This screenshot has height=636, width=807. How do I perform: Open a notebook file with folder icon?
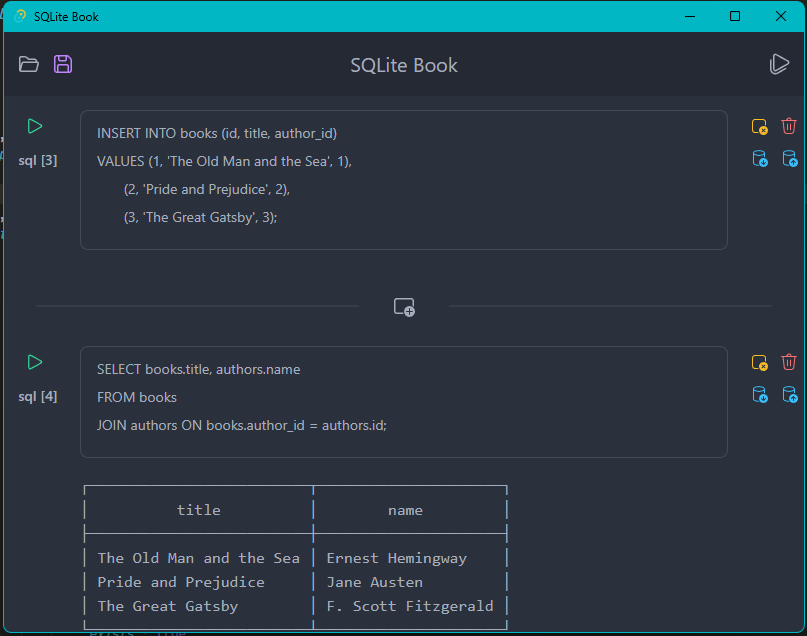tap(29, 64)
